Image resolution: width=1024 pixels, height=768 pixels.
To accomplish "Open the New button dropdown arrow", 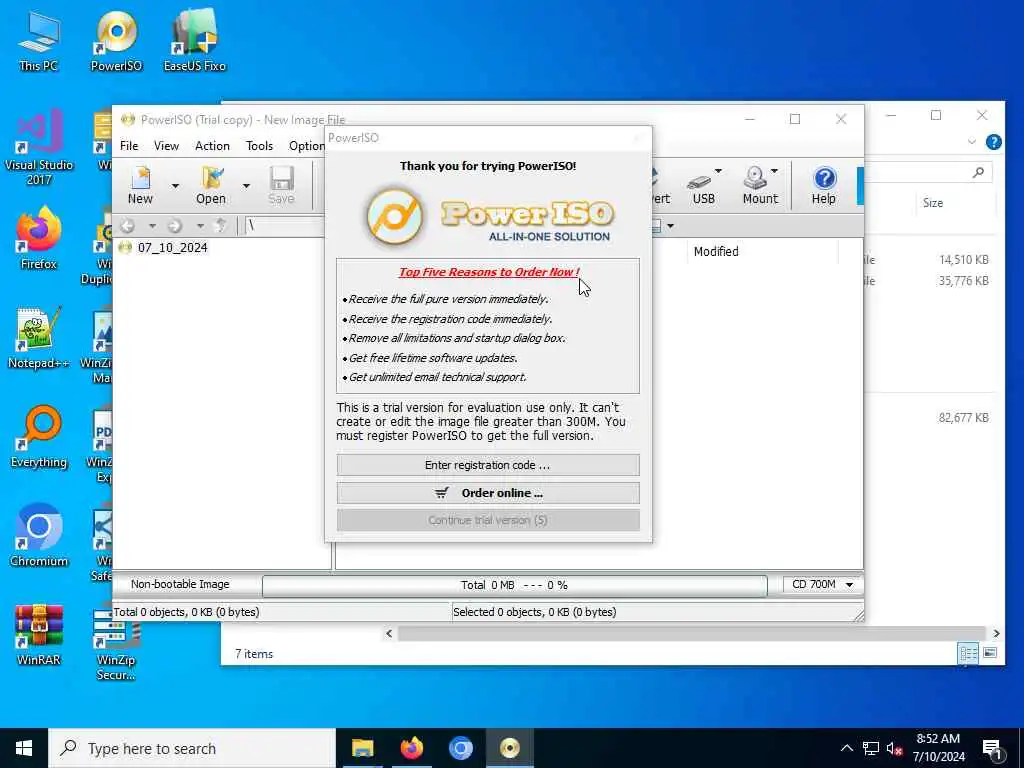I will pyautogui.click(x=175, y=186).
